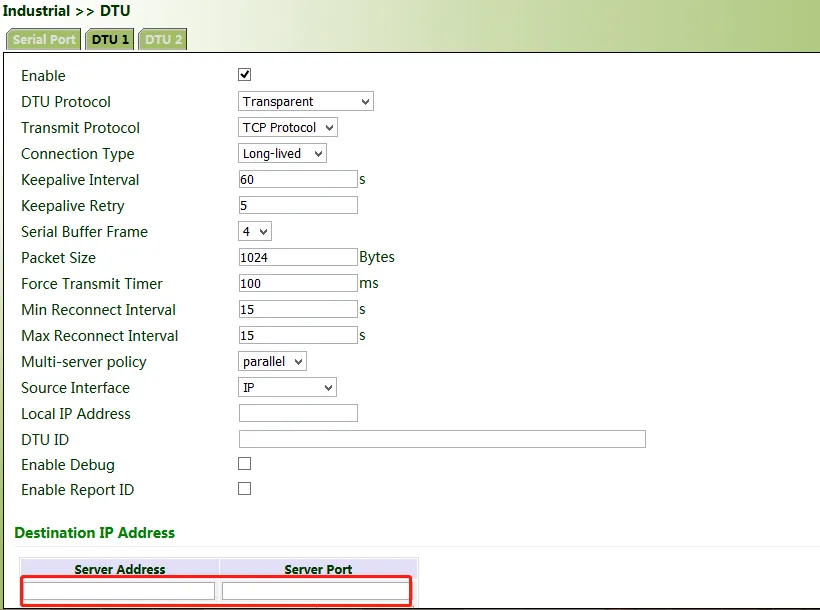This screenshot has width=820, height=610.
Task: Click the Destination IP Address heading
Action: [95, 533]
